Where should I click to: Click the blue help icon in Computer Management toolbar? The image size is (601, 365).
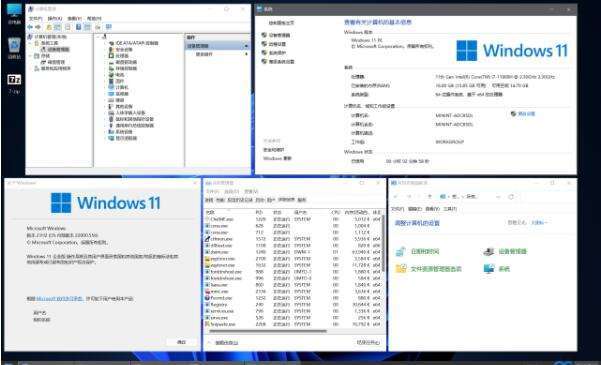[79, 27]
